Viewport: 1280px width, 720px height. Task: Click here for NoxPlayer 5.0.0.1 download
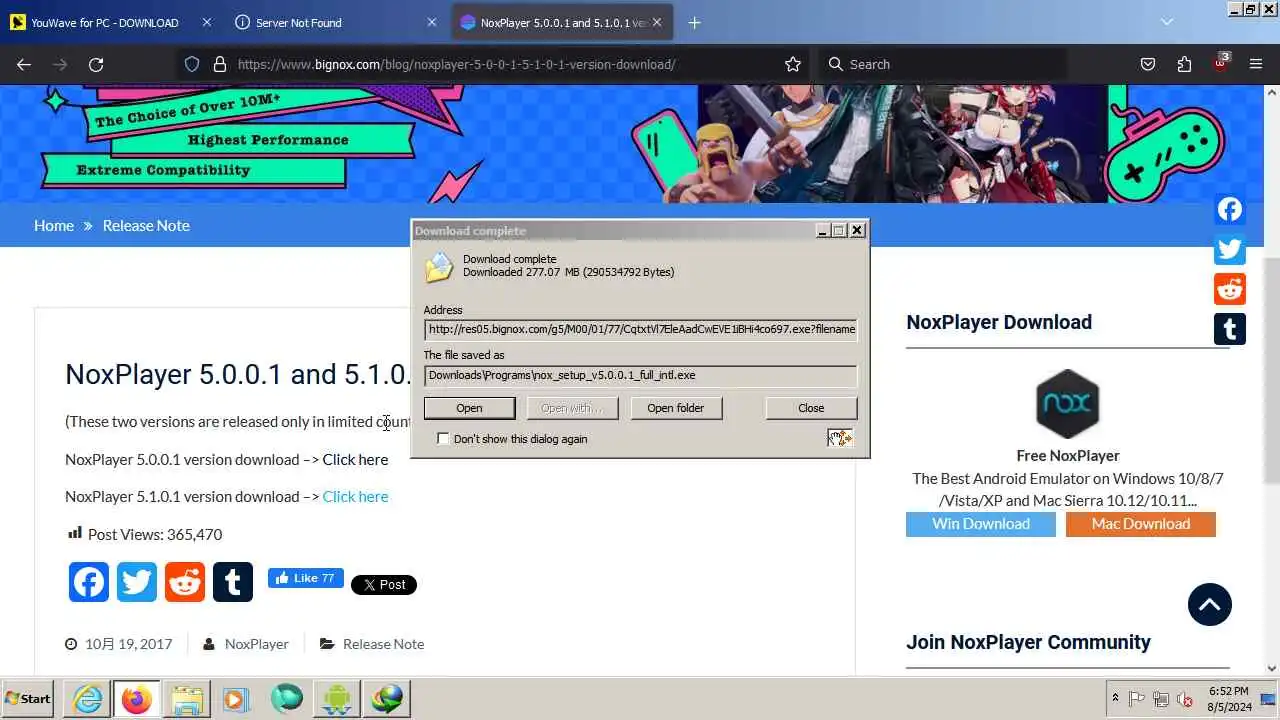coord(355,459)
